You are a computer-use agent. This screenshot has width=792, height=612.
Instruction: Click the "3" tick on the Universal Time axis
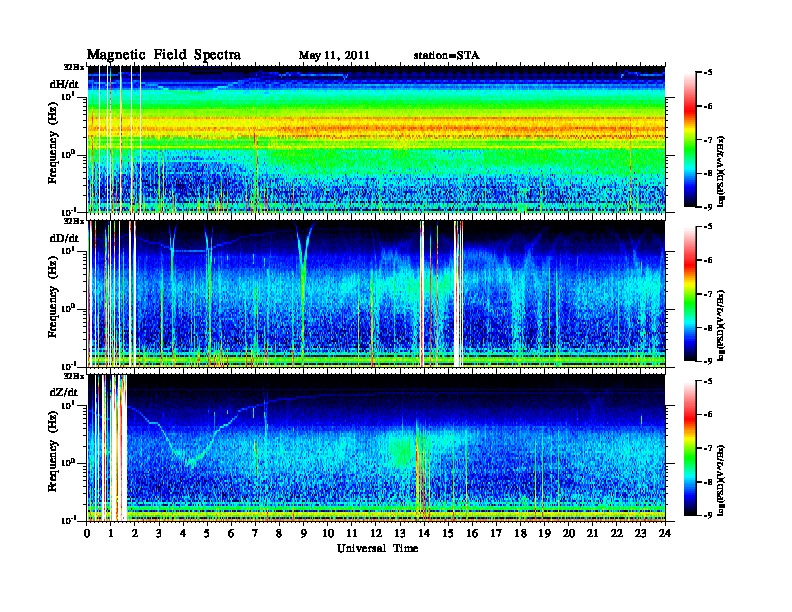[160, 534]
